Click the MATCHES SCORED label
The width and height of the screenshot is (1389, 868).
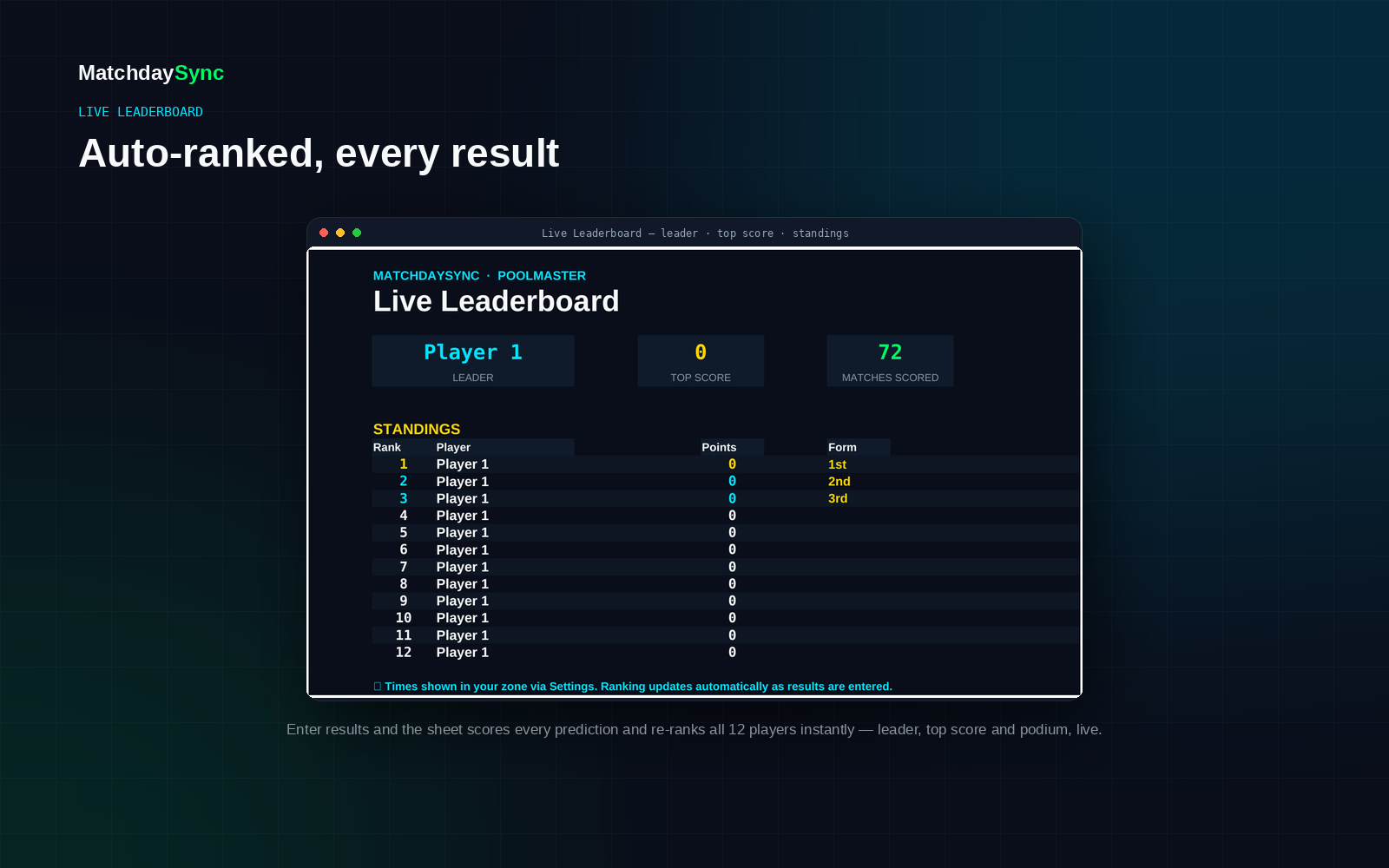coord(890,378)
